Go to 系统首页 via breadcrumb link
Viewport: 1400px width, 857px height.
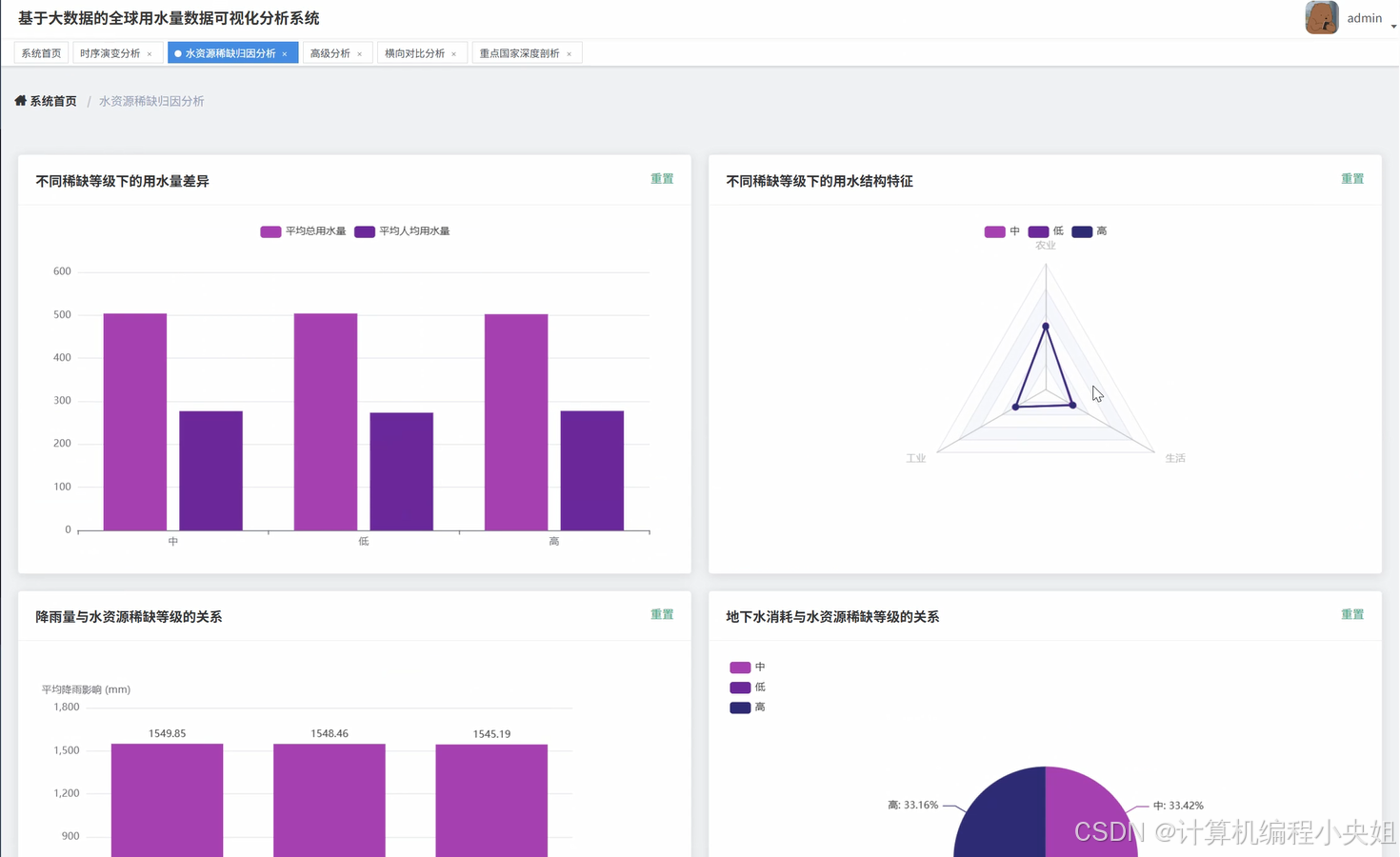pyautogui.click(x=53, y=101)
